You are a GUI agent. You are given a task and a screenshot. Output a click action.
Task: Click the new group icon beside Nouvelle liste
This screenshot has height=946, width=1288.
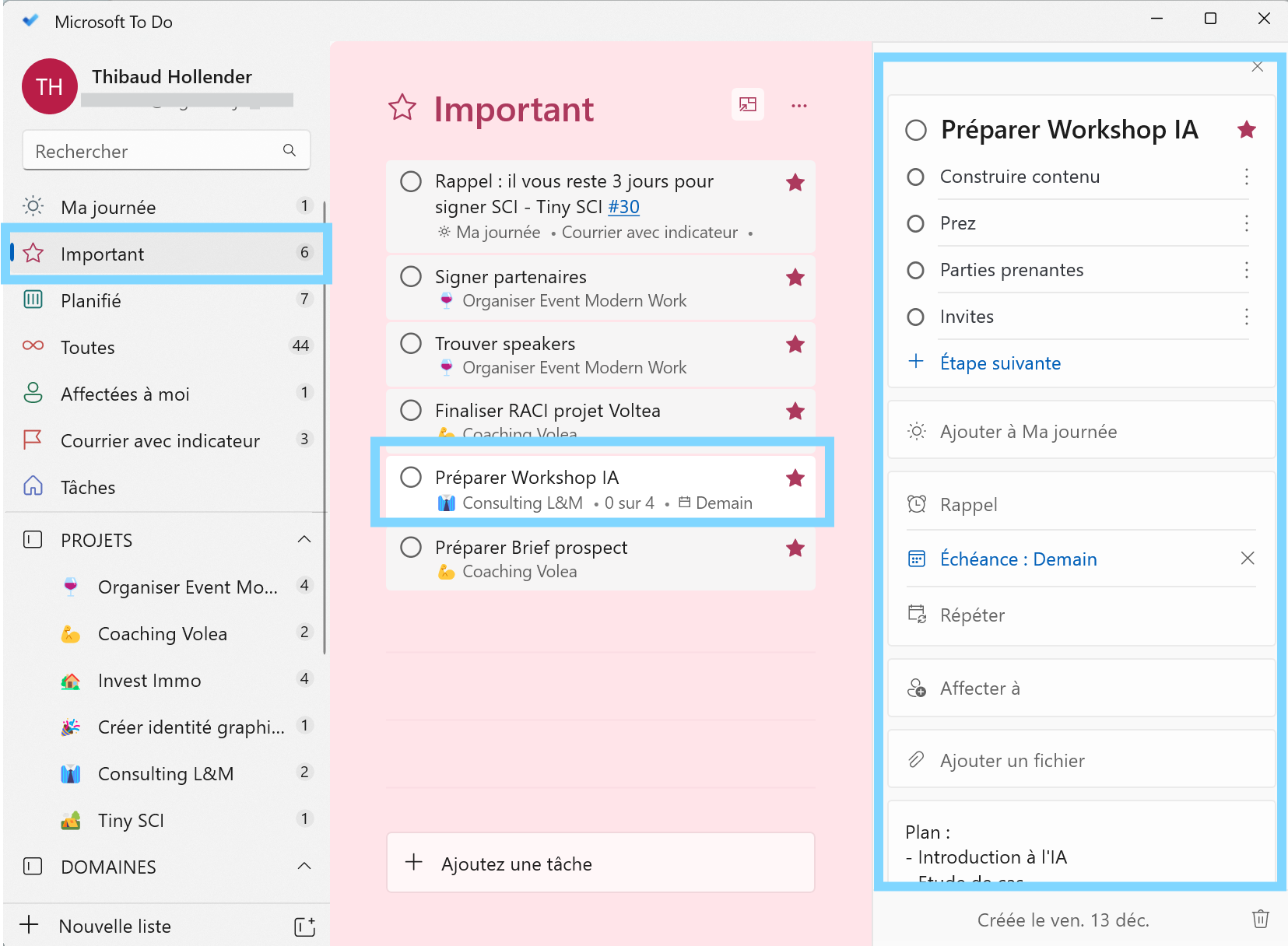[304, 926]
